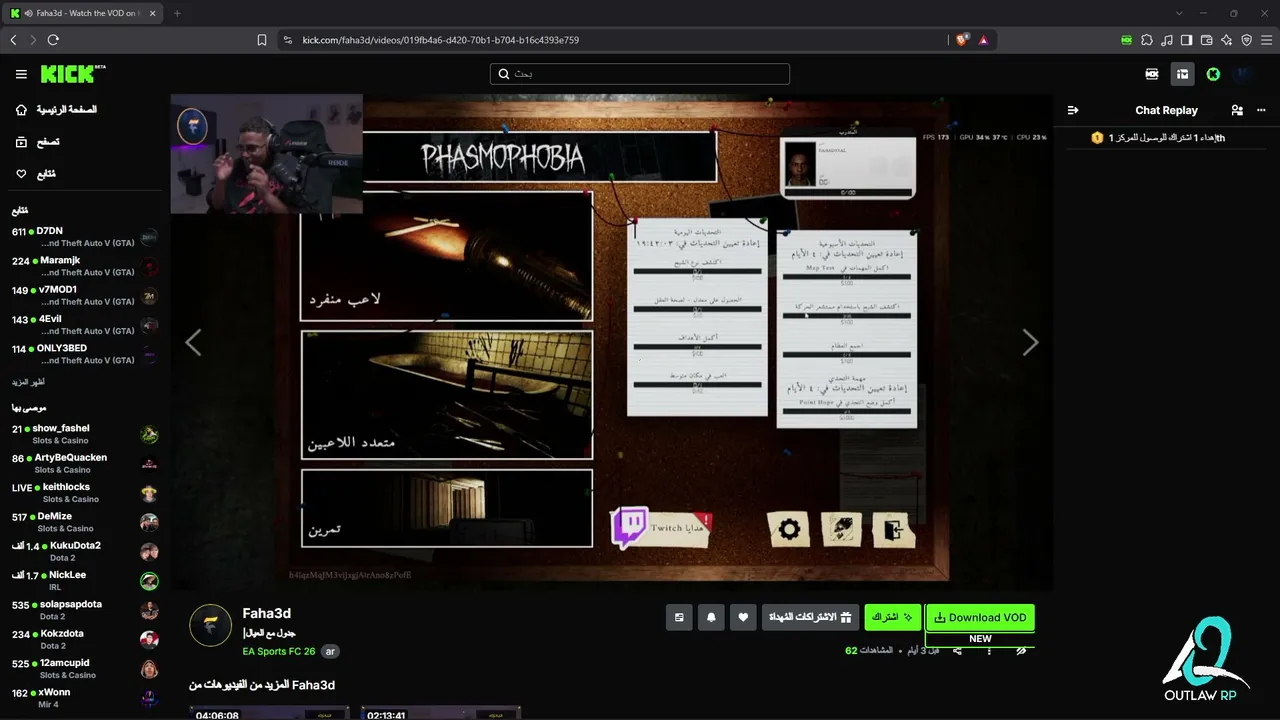Open the highlighted square header icon
Screen dimensions: 1280x720
(x=1182, y=74)
